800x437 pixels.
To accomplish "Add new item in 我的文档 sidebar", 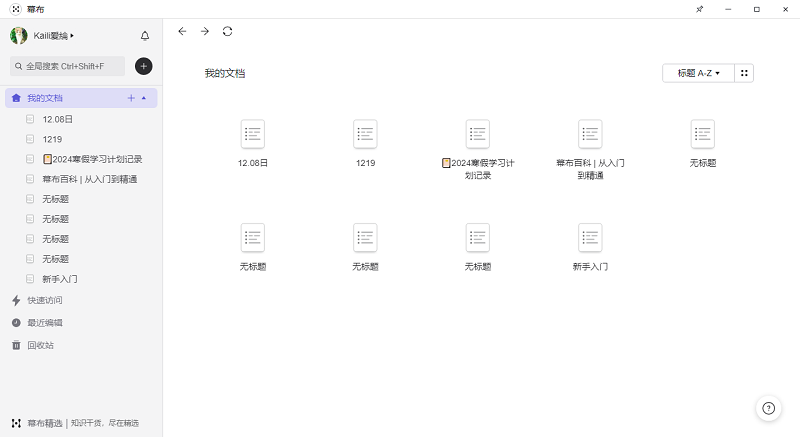I will (x=131, y=98).
